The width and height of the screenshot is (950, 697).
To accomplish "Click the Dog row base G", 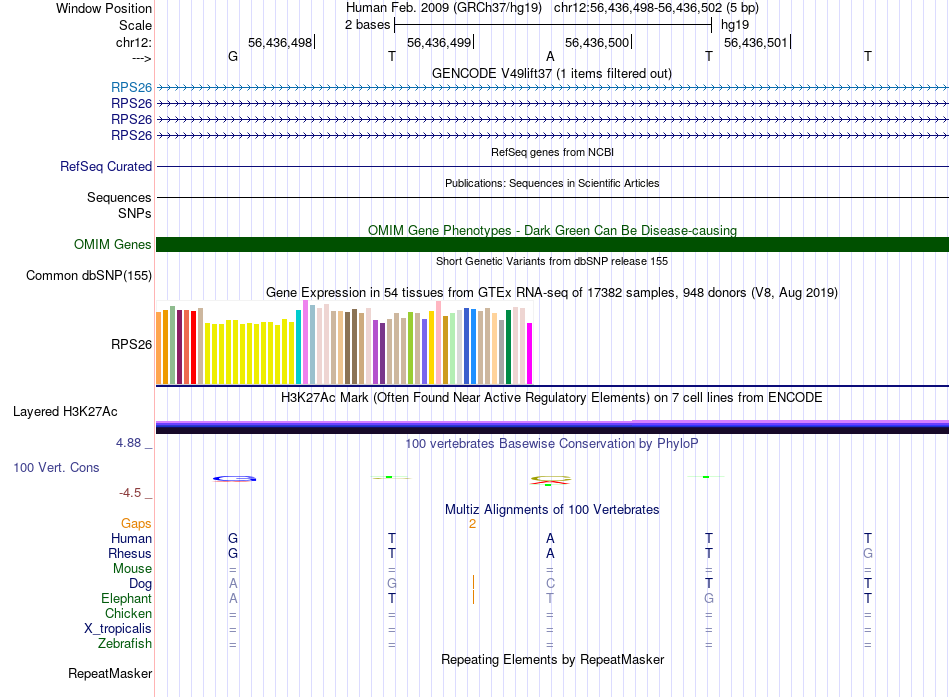I will click(392, 583).
